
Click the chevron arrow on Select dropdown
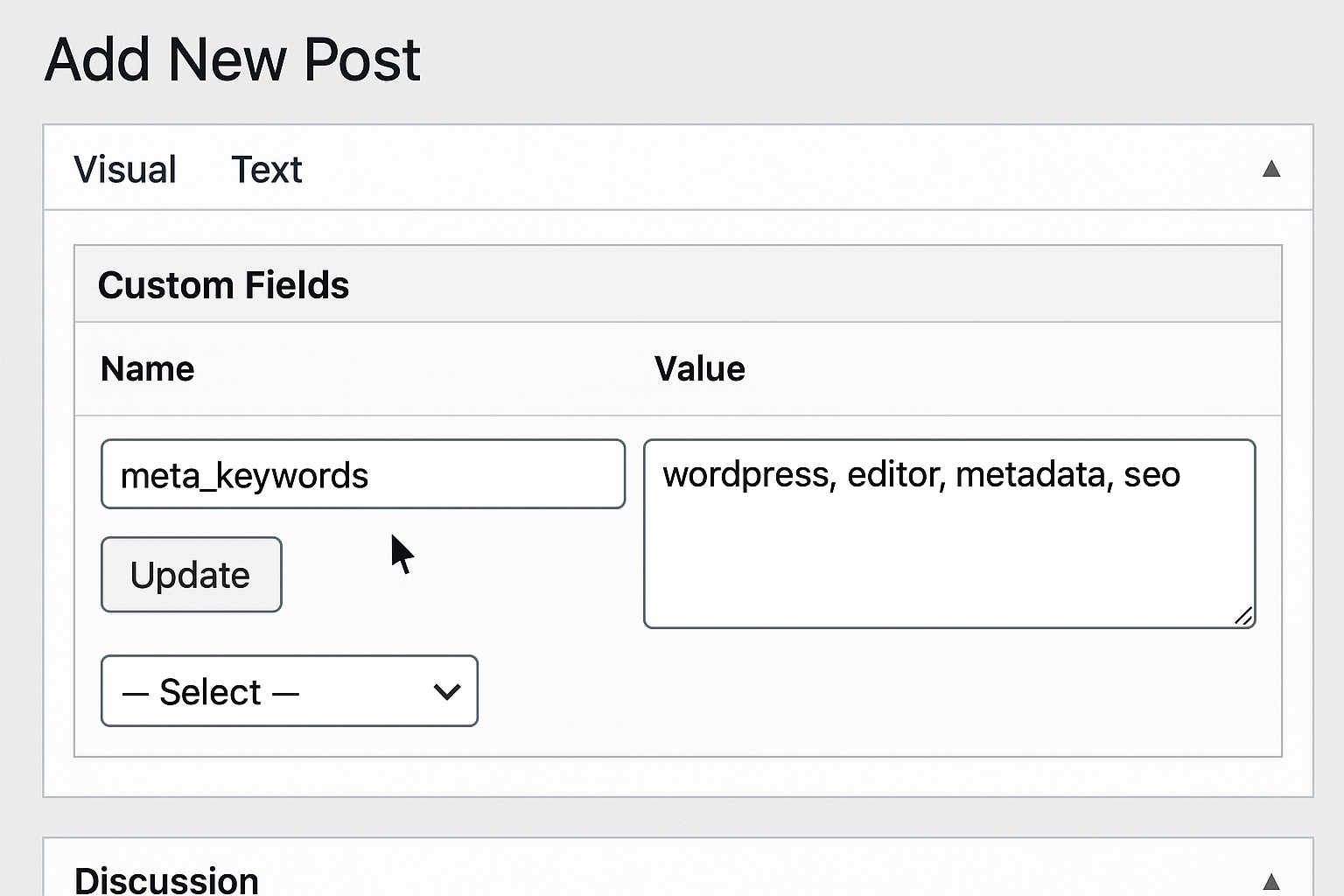pyautogui.click(x=447, y=692)
